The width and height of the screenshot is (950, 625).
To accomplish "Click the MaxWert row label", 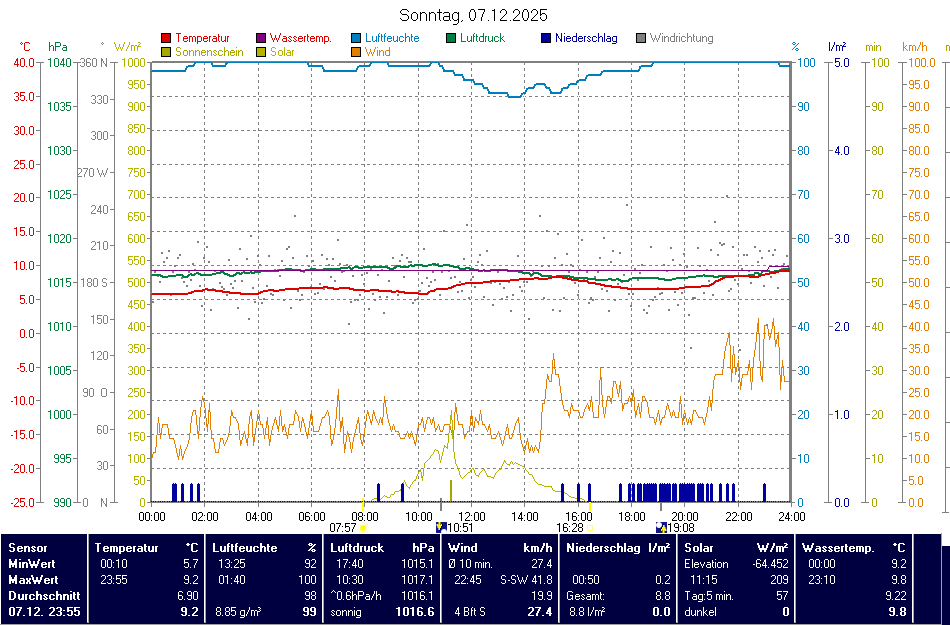I will pos(34,579).
